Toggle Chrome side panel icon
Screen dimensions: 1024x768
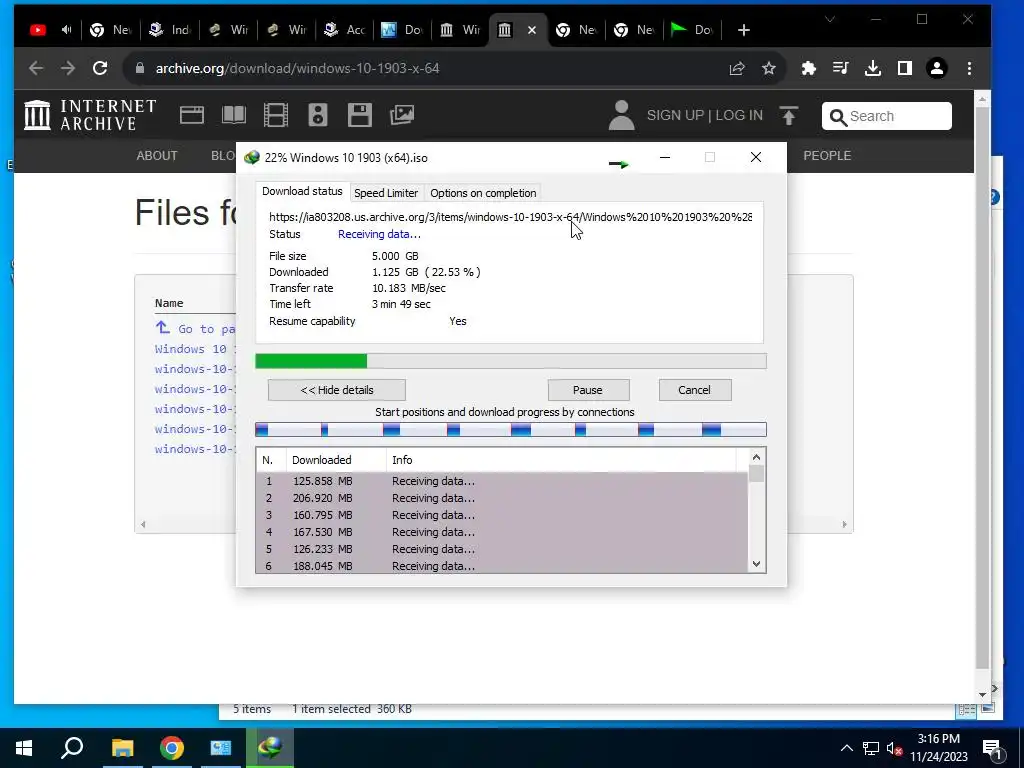tap(904, 68)
